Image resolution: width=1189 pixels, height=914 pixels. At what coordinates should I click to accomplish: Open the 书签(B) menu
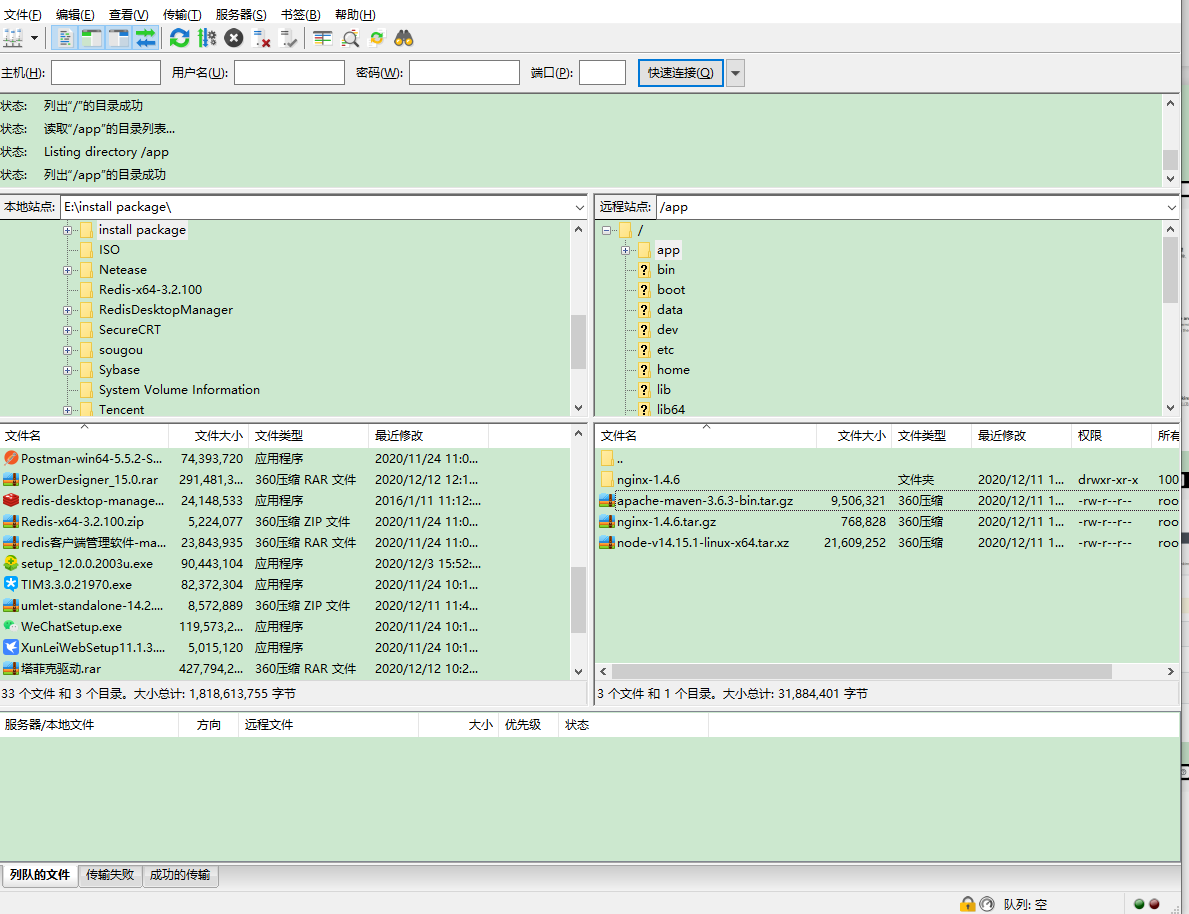(300, 14)
